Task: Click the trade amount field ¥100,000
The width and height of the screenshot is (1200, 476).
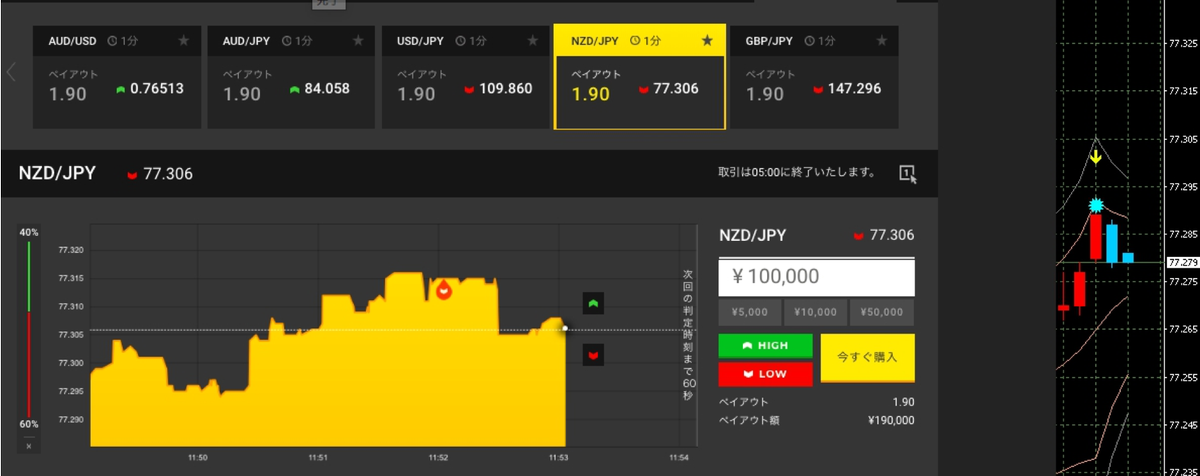Action: (x=817, y=277)
